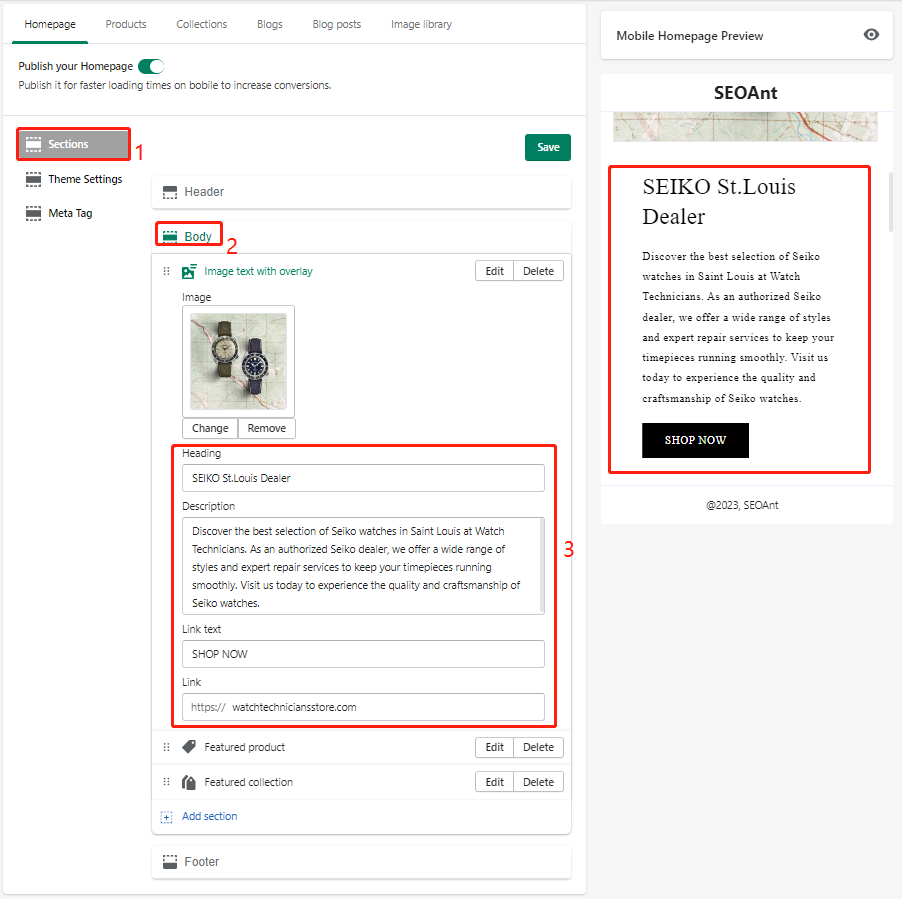Viewport: 902px width, 899px height.
Task: Click the Sections sidebar item
Action: tap(74, 144)
